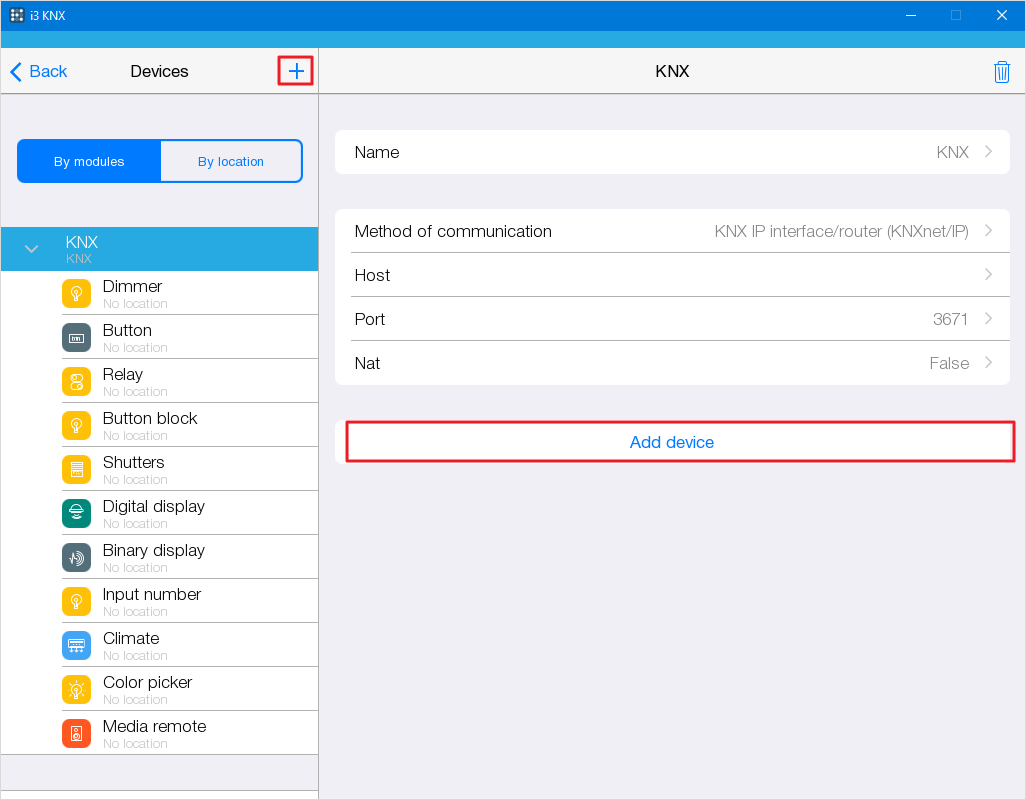Open the Nat False setting
This screenshot has width=1026, height=800.
click(672, 363)
